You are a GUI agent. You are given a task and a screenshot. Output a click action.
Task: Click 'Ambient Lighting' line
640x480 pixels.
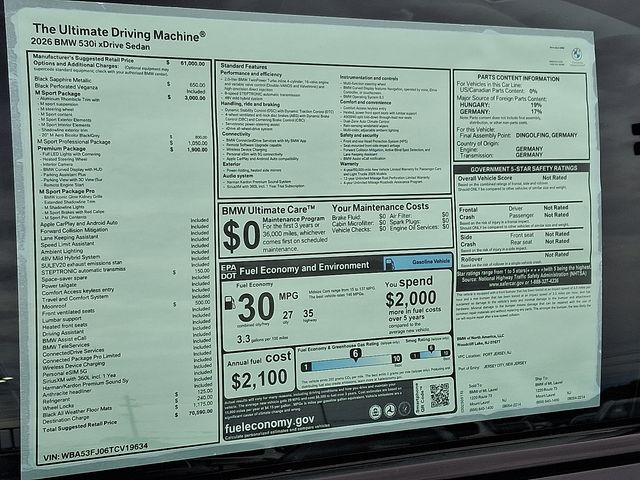coord(62,251)
